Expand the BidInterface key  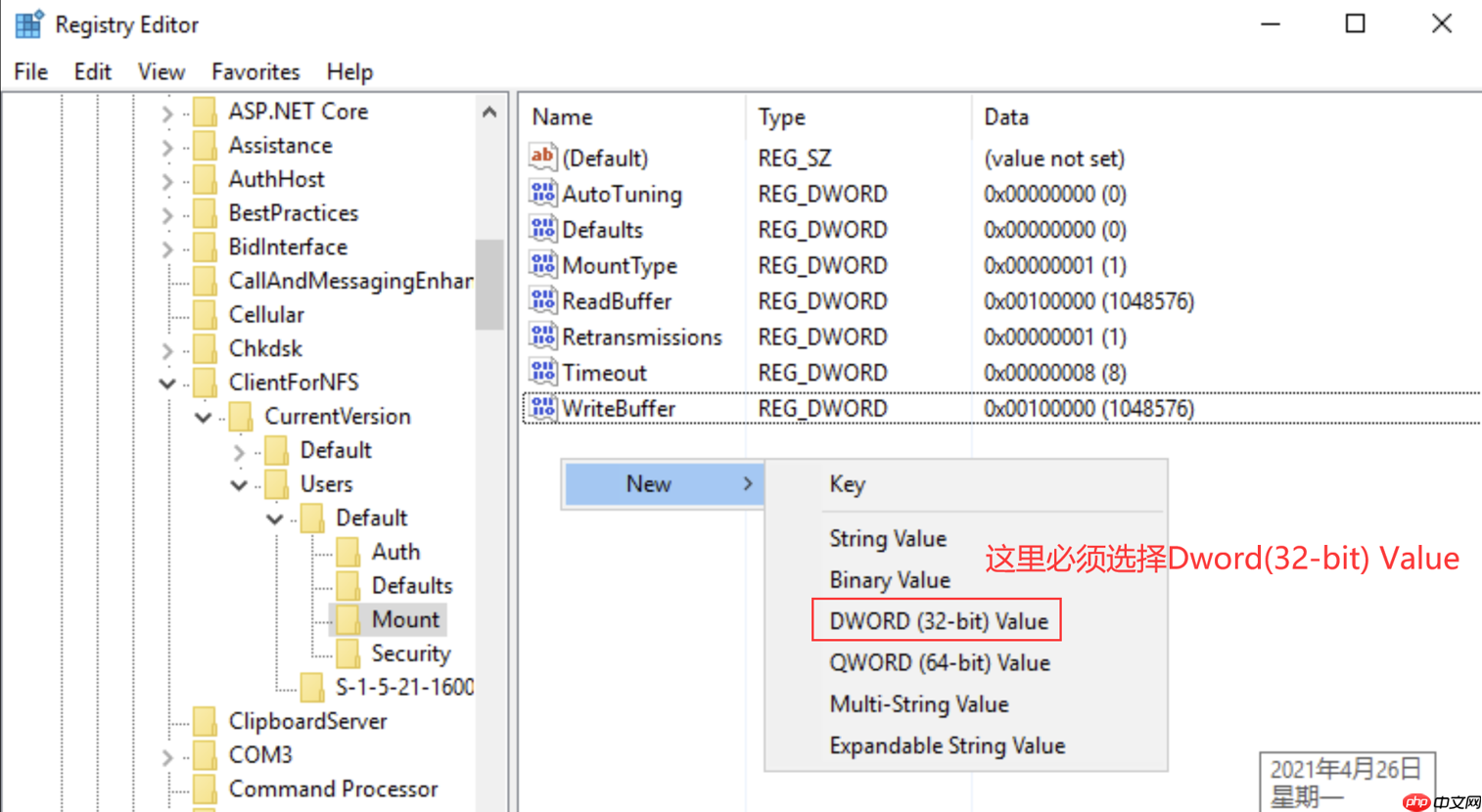[x=167, y=249]
